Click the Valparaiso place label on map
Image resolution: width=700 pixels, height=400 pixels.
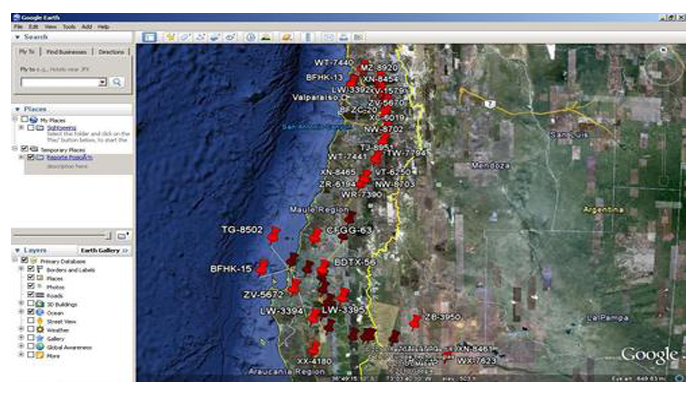315,97
